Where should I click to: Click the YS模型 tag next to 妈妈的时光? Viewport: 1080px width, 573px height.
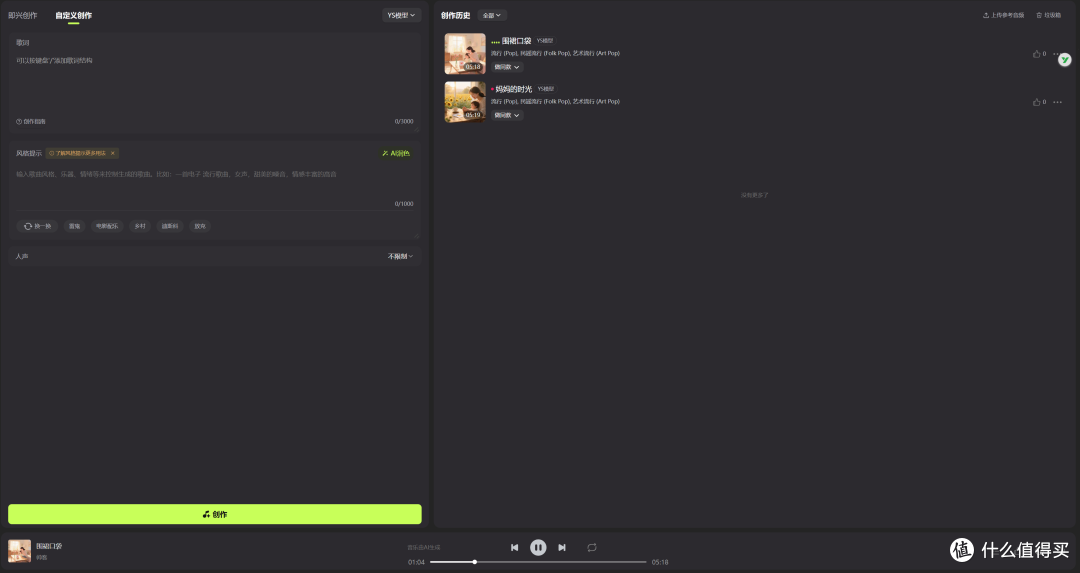coord(546,89)
